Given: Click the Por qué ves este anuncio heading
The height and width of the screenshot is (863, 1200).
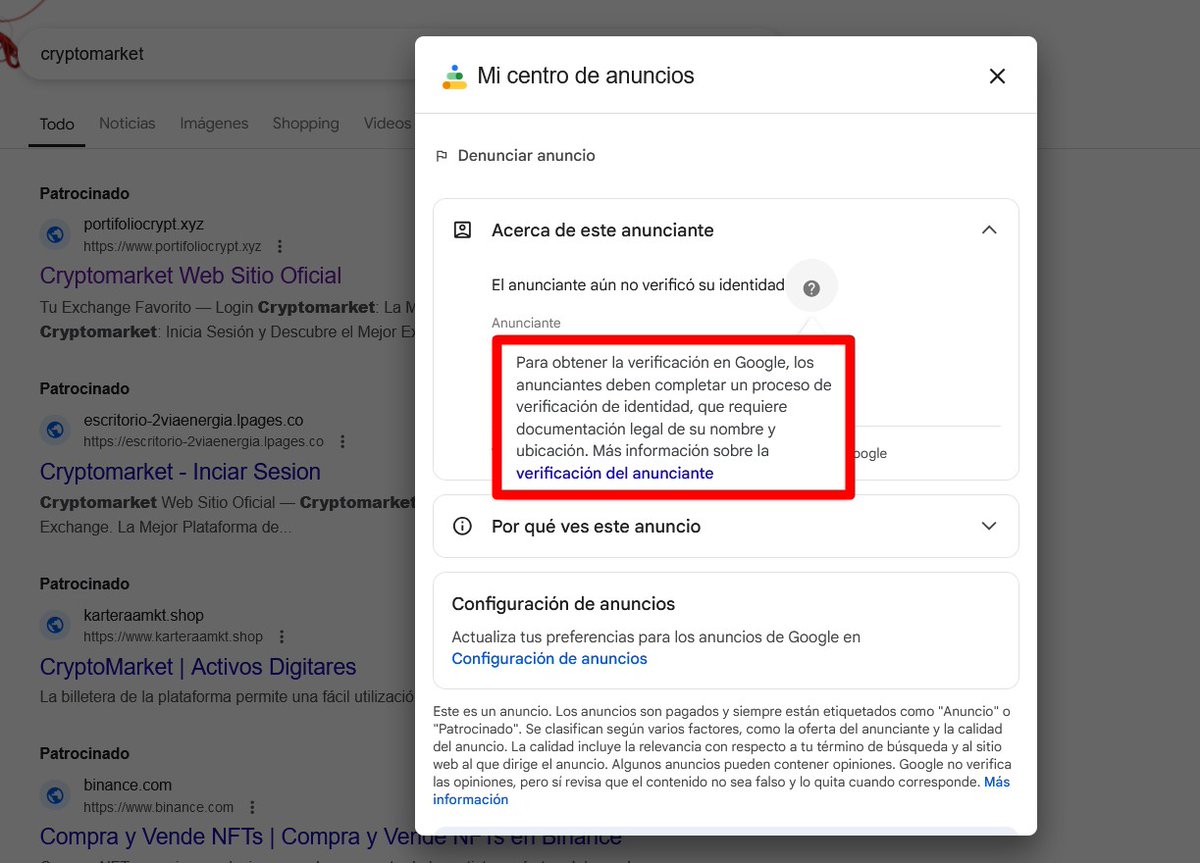Looking at the screenshot, I should pyautogui.click(x=596, y=526).
